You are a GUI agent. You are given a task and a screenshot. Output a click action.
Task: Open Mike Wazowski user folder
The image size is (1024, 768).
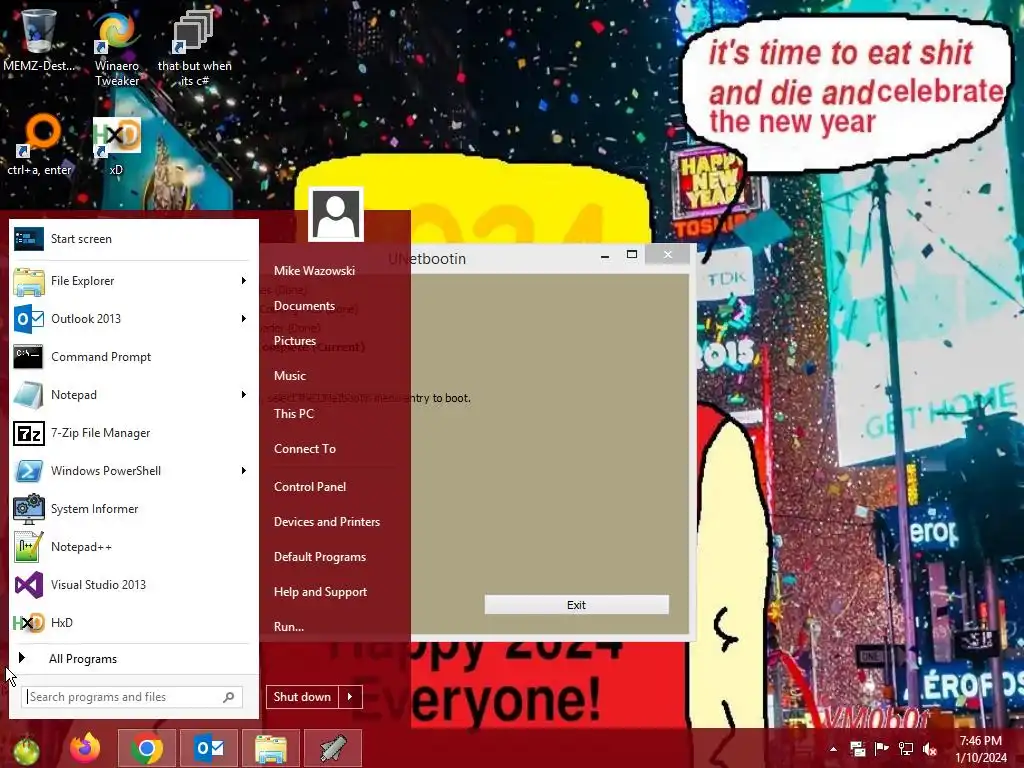pos(314,270)
